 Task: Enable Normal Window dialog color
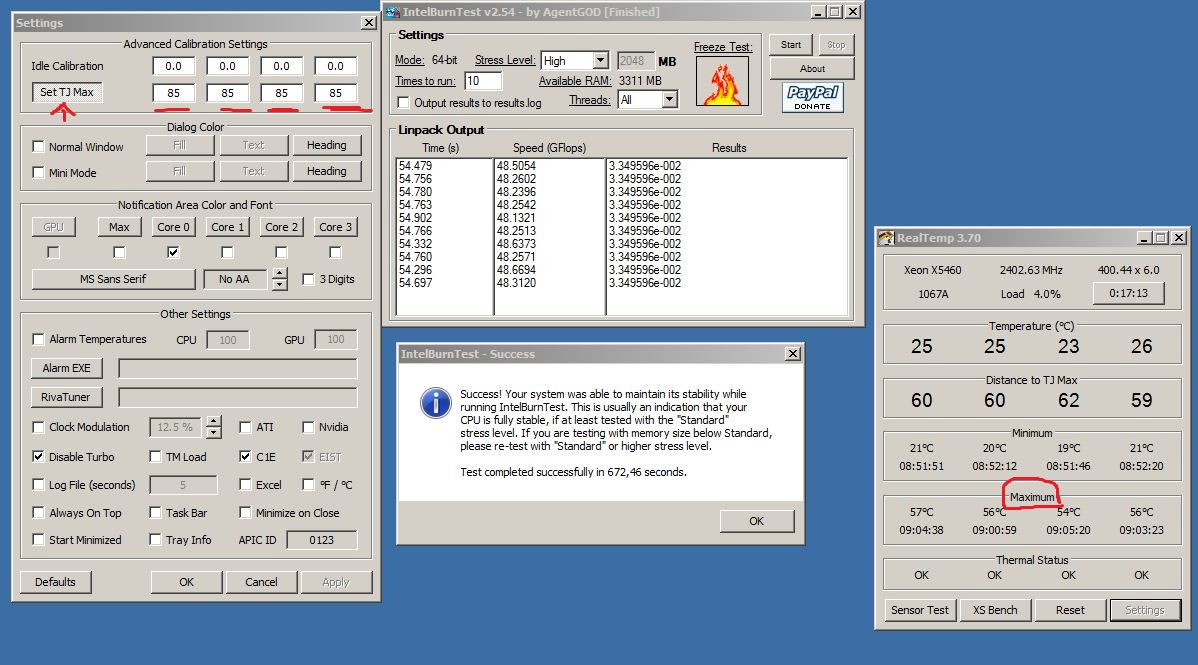pos(38,146)
